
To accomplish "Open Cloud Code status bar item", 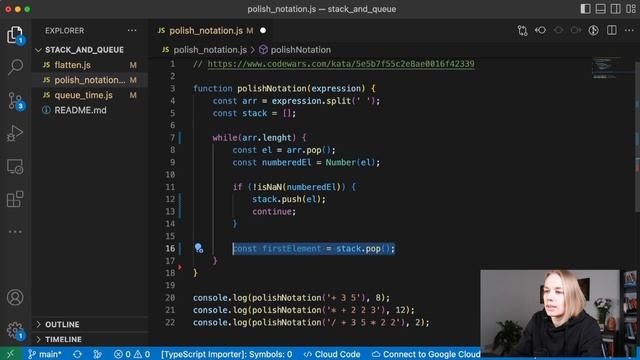I will [x=332, y=354].
